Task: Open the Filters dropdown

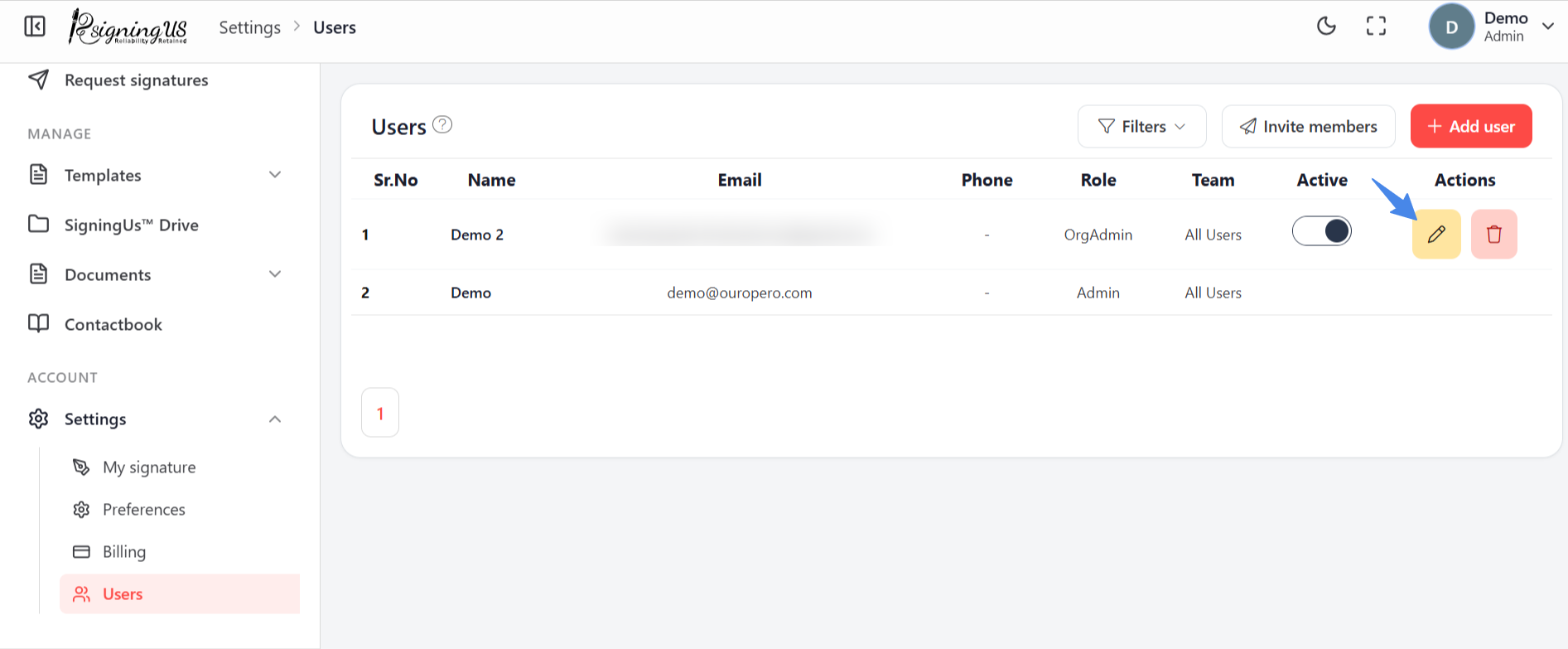Action: click(1141, 126)
